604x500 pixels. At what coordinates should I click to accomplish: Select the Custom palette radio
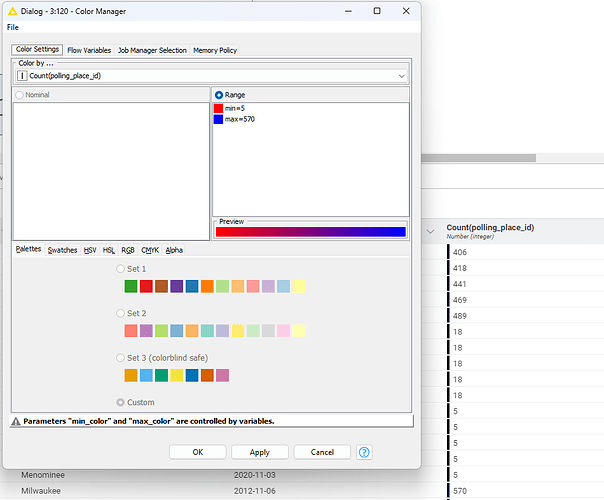[120, 402]
